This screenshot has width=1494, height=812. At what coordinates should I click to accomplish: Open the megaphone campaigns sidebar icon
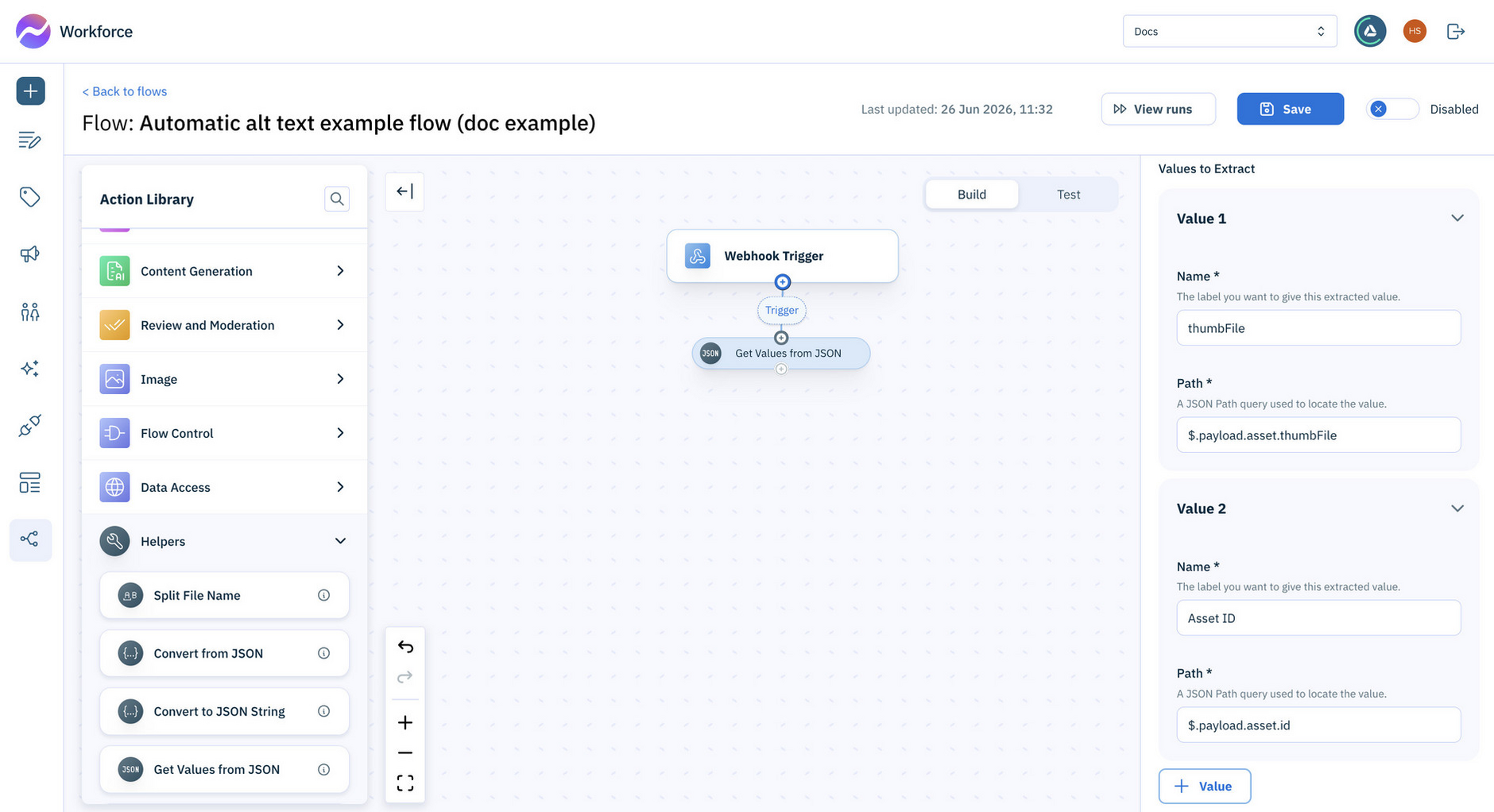click(30, 254)
